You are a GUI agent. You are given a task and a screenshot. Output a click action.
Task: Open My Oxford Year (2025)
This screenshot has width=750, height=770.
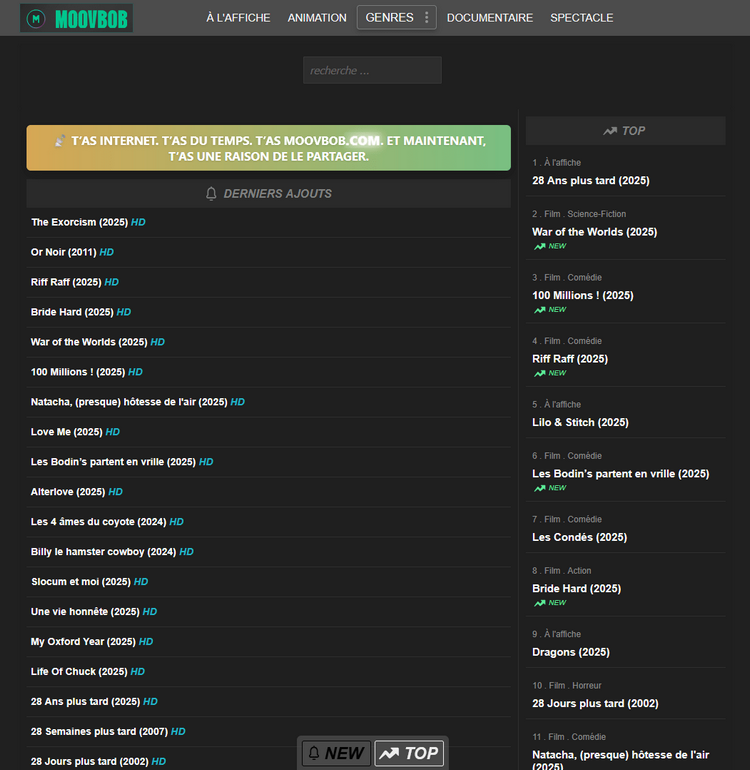click(x=83, y=641)
